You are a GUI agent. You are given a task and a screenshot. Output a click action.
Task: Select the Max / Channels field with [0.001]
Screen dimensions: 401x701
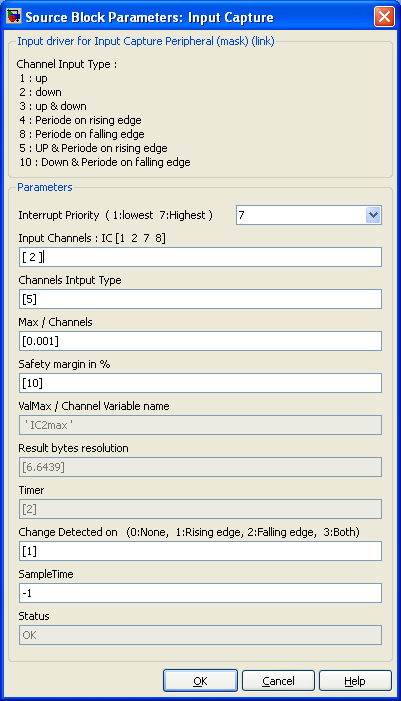point(200,341)
